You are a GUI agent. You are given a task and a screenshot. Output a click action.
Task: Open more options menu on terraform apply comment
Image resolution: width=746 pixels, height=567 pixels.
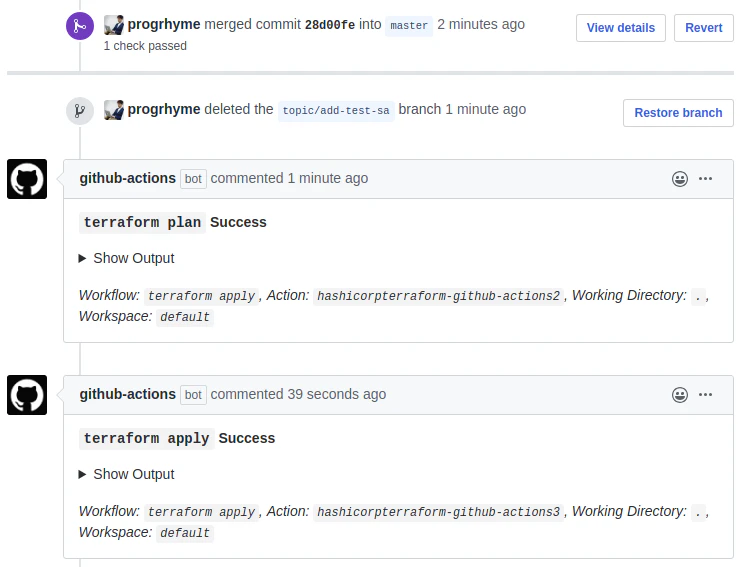tap(706, 395)
